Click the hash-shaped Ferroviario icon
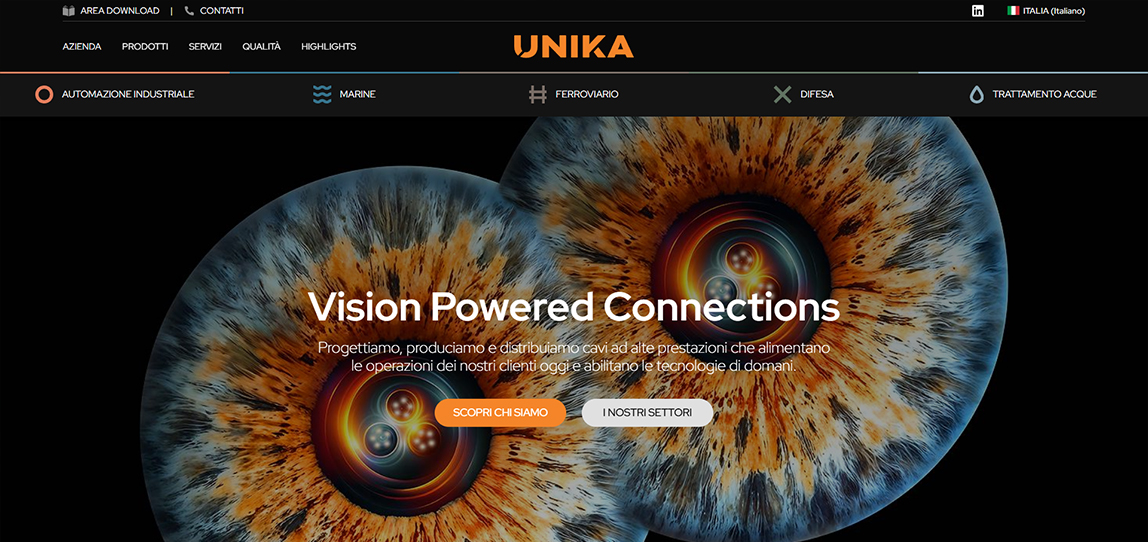The width and height of the screenshot is (1148, 542). pos(538,94)
